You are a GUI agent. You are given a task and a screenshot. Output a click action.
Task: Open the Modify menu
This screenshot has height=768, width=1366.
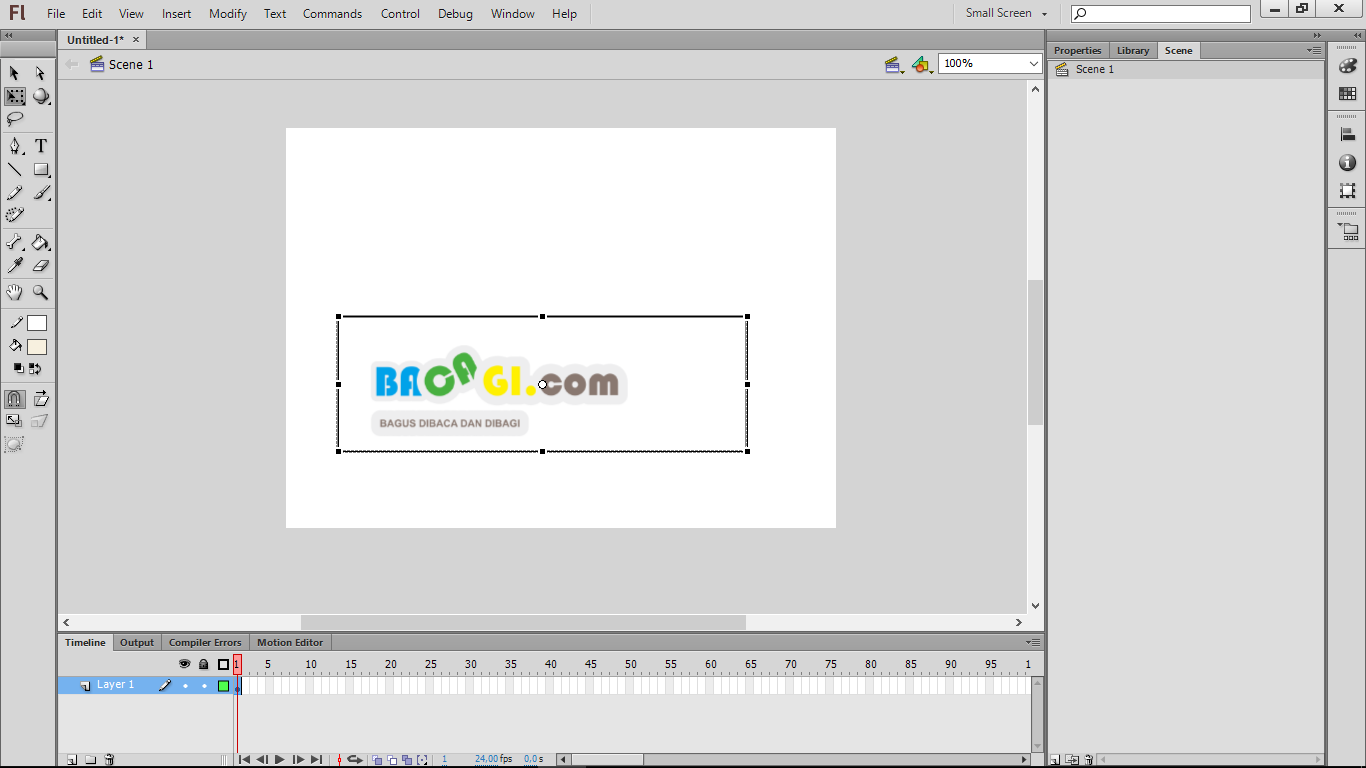pos(227,13)
